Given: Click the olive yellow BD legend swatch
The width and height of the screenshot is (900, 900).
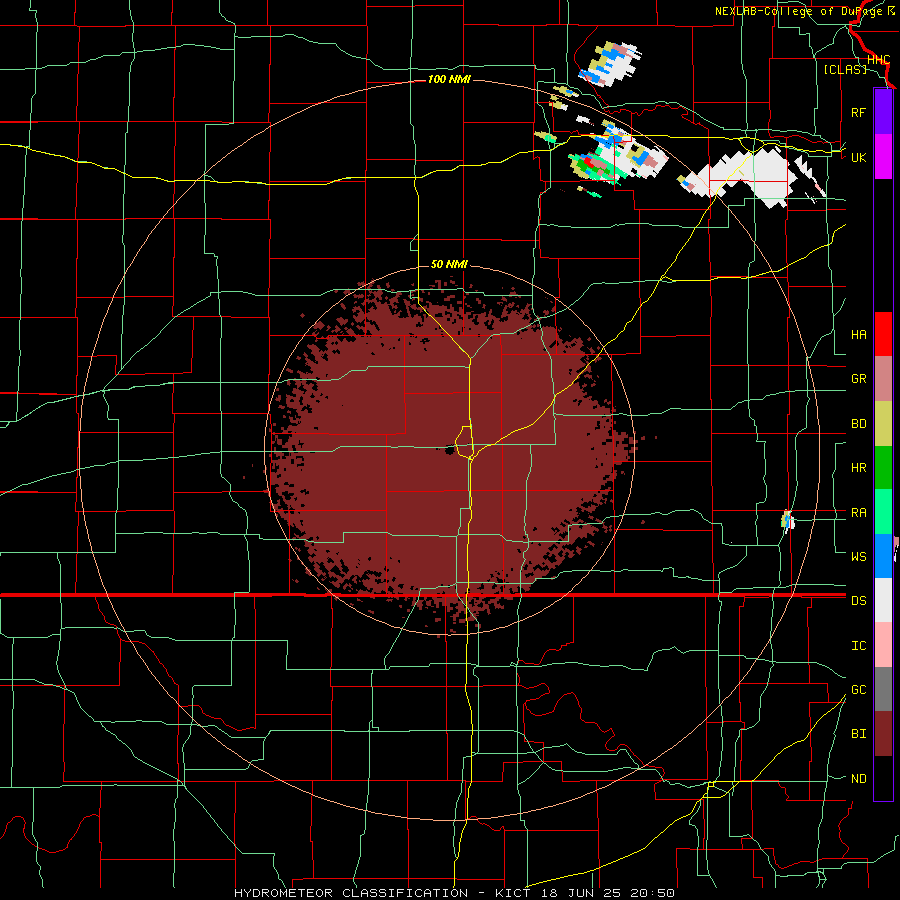Looking at the screenshot, I should 883,424.
